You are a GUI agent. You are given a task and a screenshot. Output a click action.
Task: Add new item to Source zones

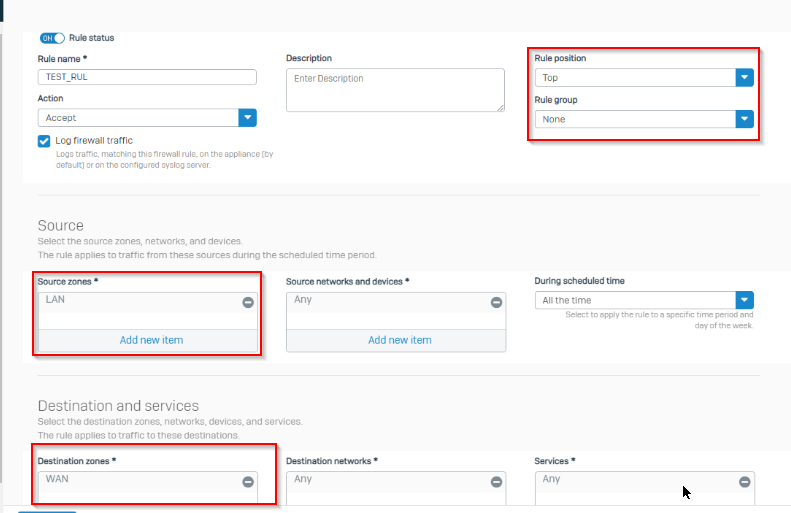point(151,340)
